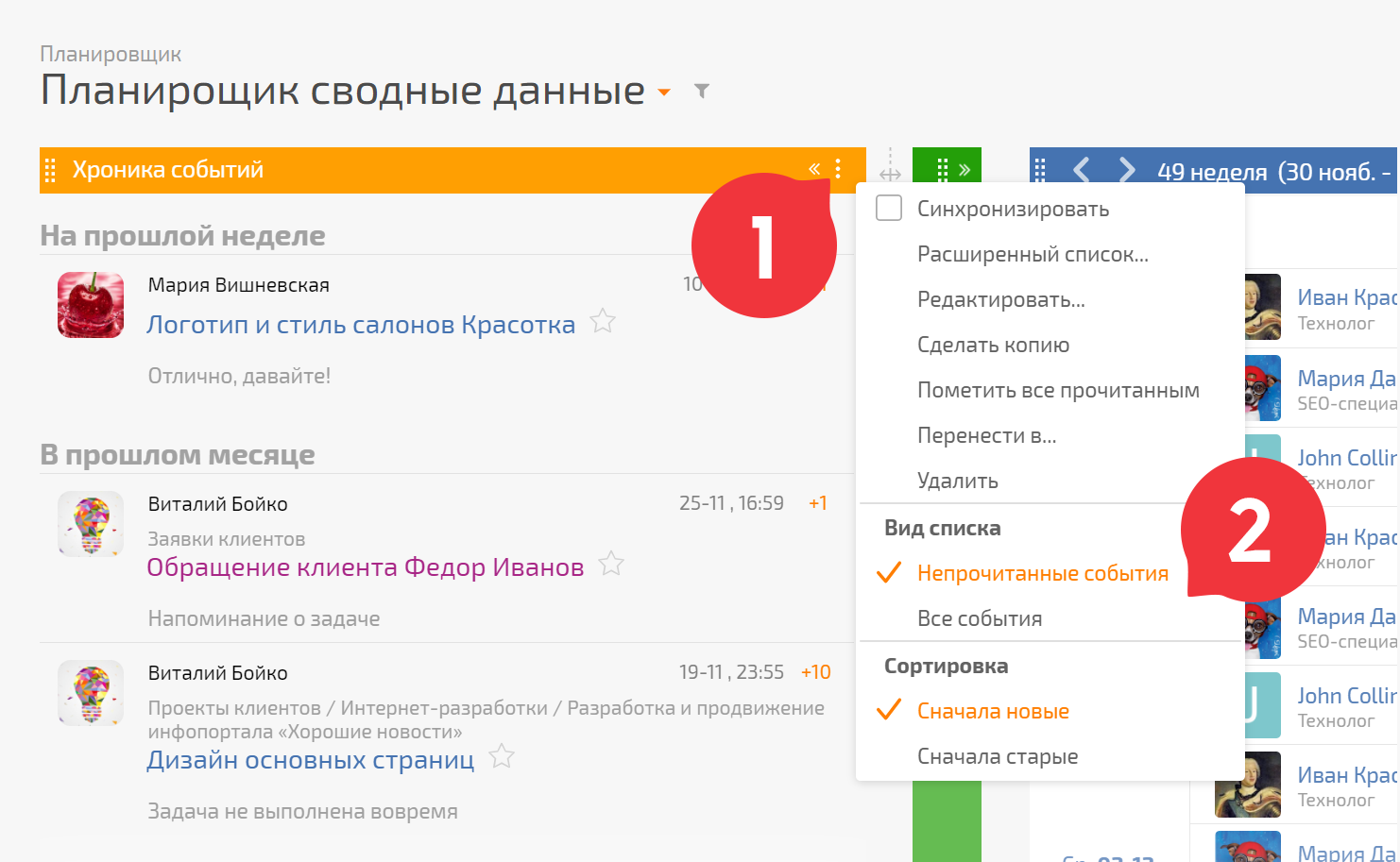This screenshot has width=1400, height=862.
Task: Star the Логотип и стиль салонов Красотка item
Action: point(603,322)
